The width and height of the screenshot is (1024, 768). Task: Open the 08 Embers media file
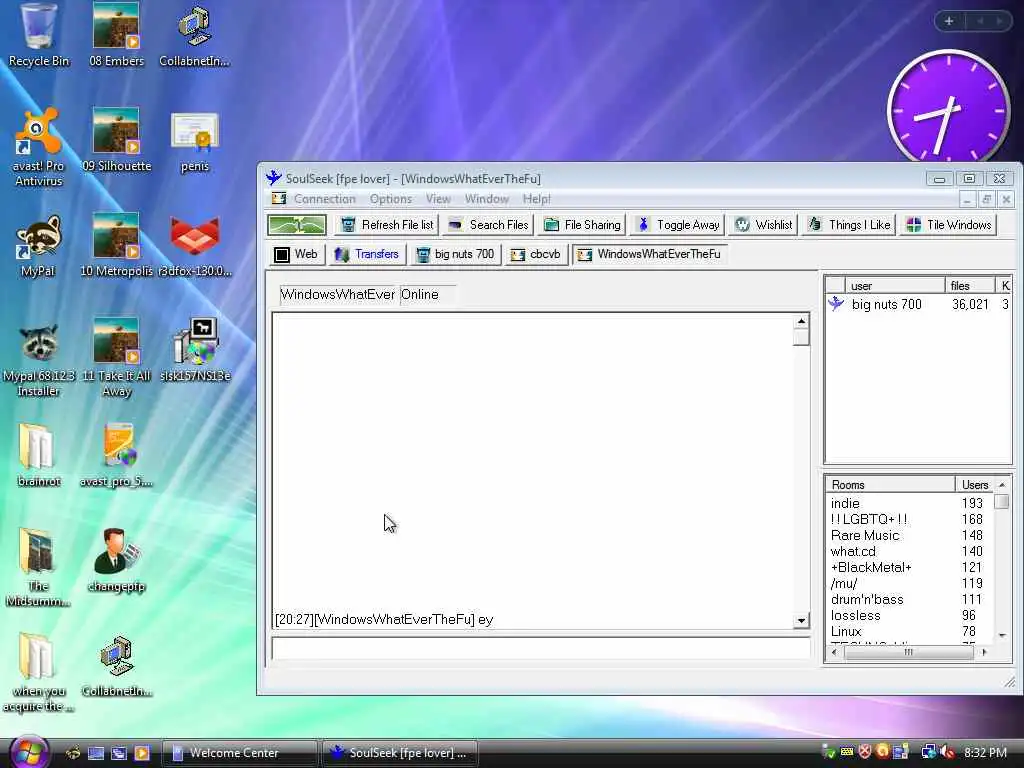[116, 34]
